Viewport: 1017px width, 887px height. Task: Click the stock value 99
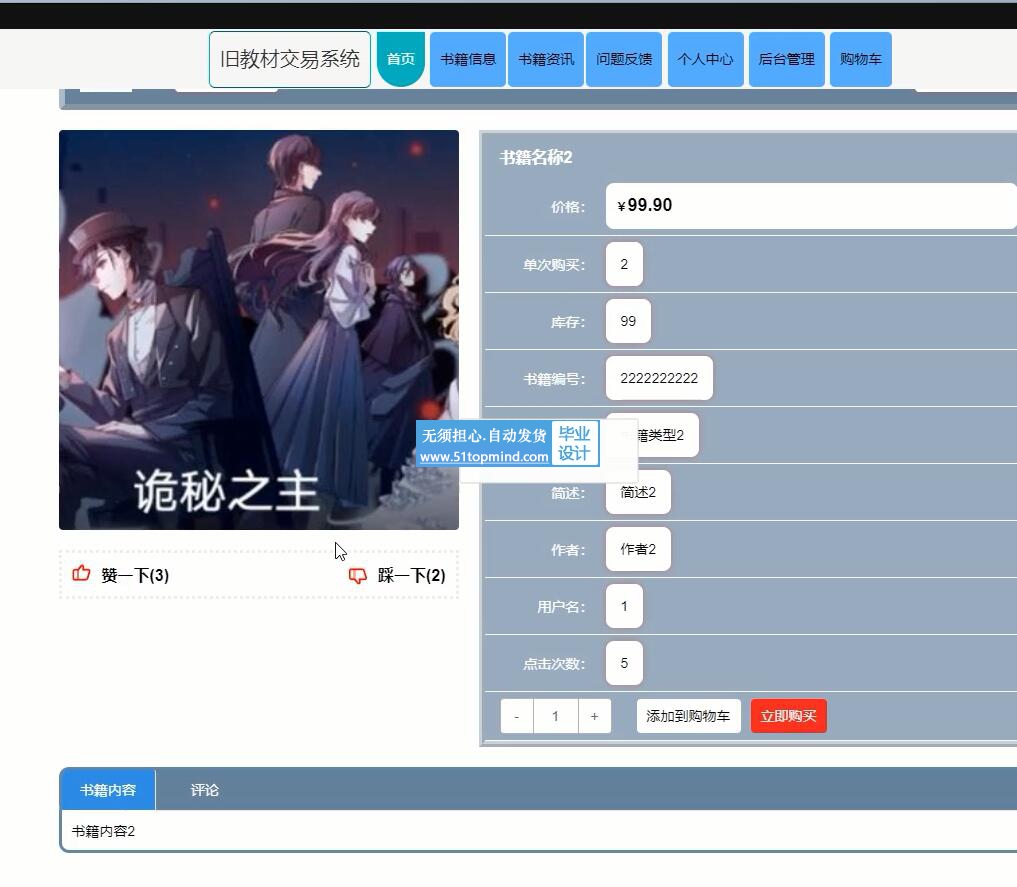click(x=628, y=321)
